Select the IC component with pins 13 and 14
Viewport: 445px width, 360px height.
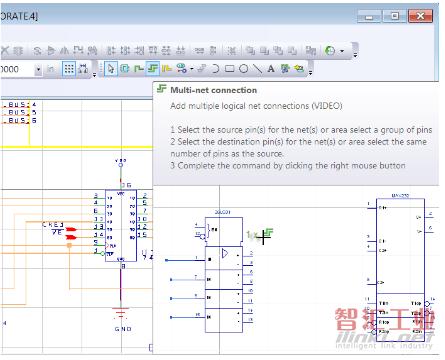(x=121, y=226)
